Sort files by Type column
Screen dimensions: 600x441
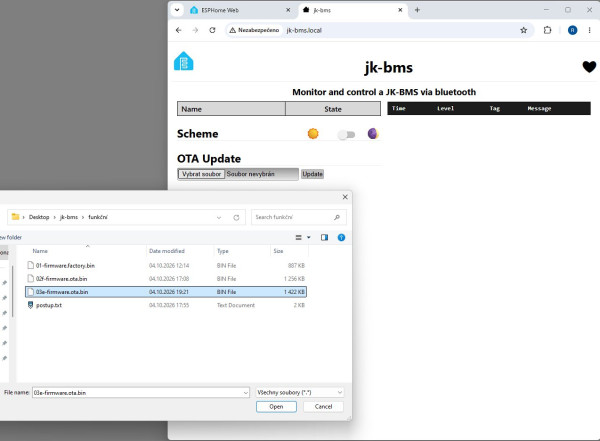(223, 251)
